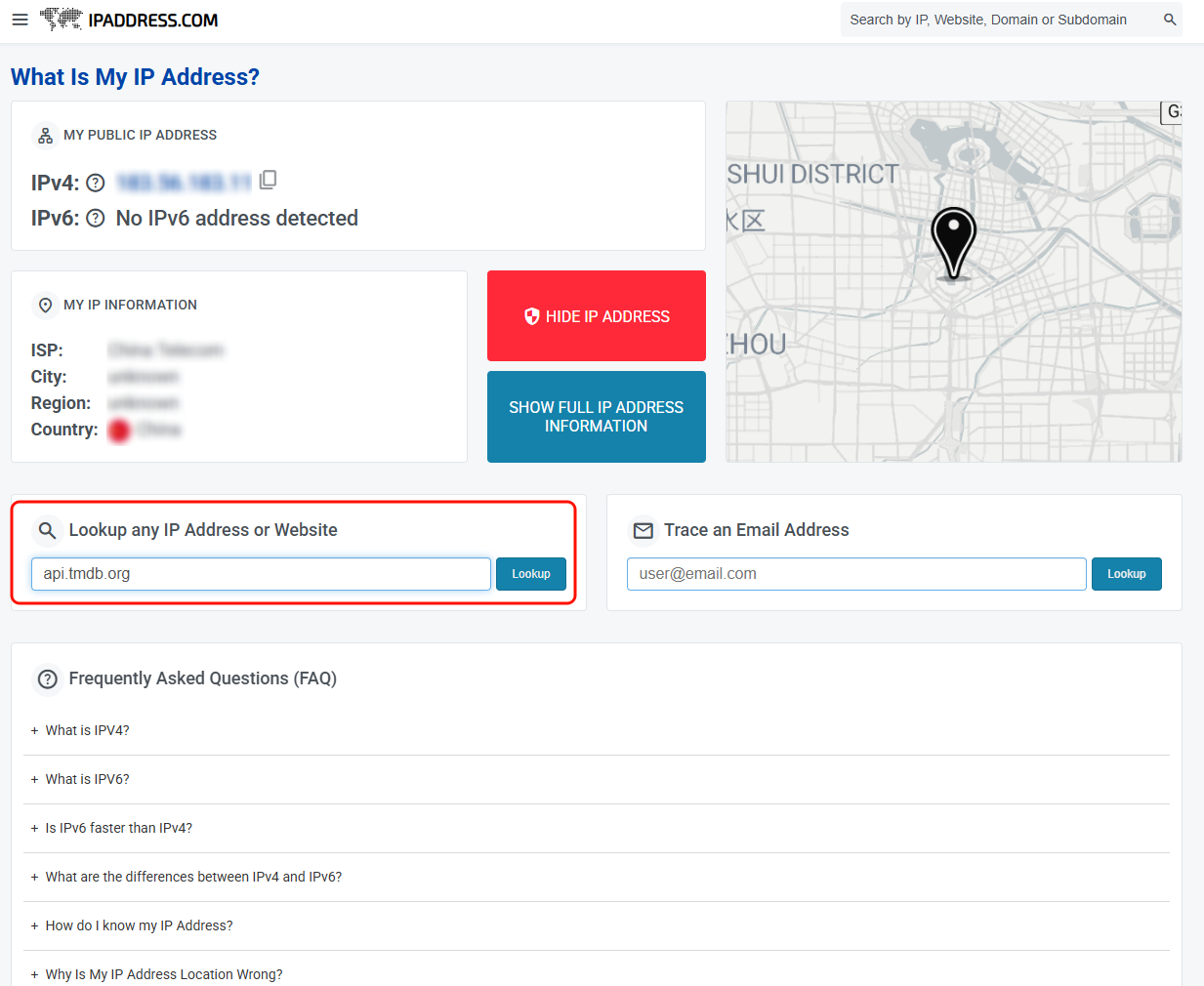
Task: Click the IPADDRESS.COM world map logo
Action: [62, 20]
